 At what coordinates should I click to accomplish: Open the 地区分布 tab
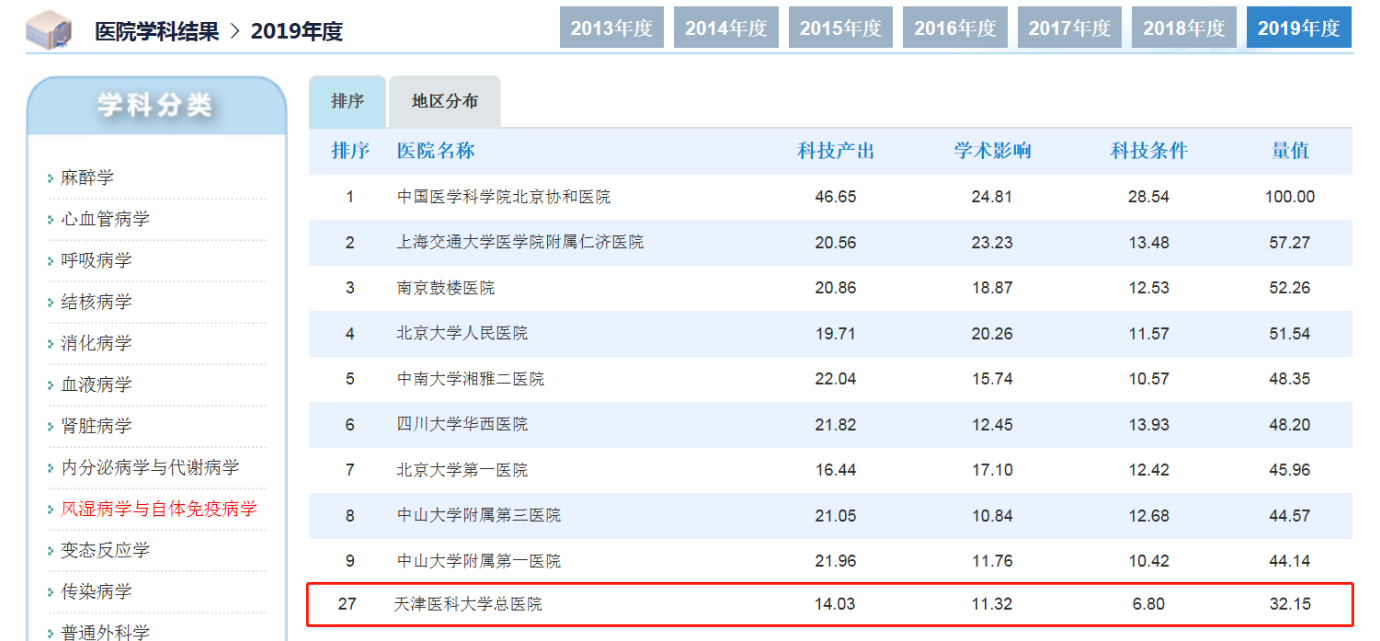(445, 101)
